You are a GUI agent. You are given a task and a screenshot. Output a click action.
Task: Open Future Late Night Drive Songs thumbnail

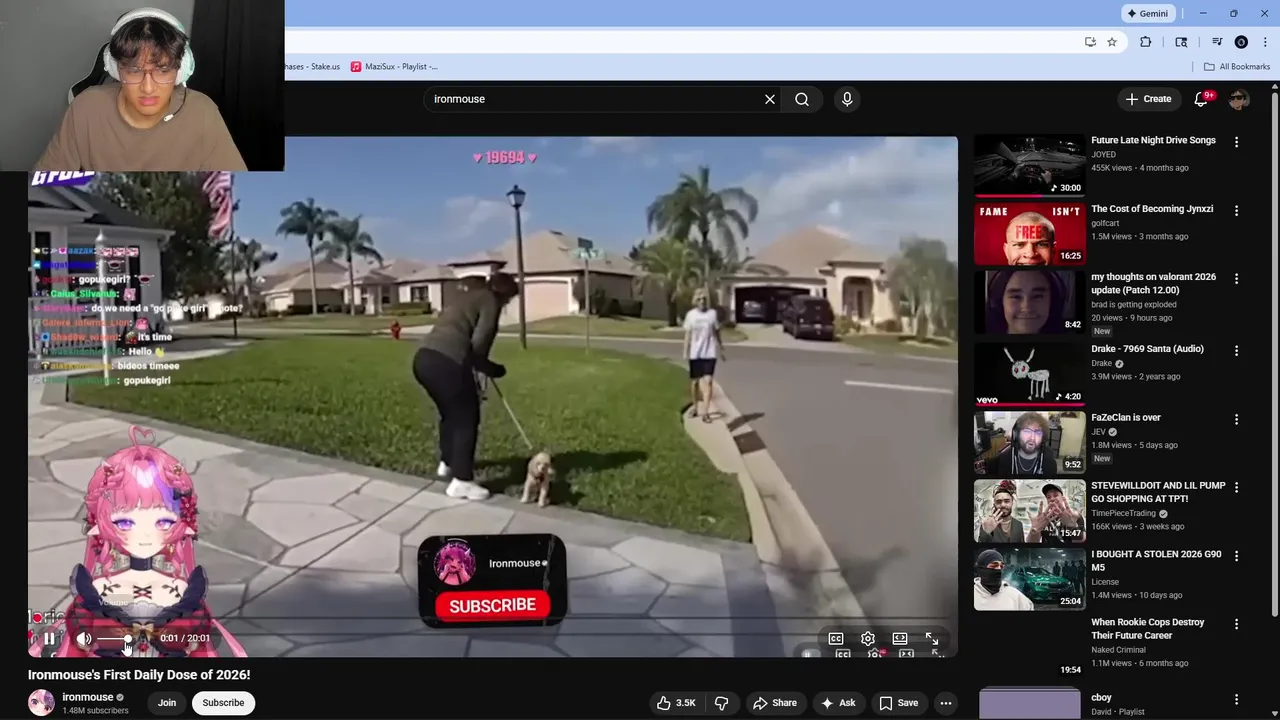[x=1029, y=165]
